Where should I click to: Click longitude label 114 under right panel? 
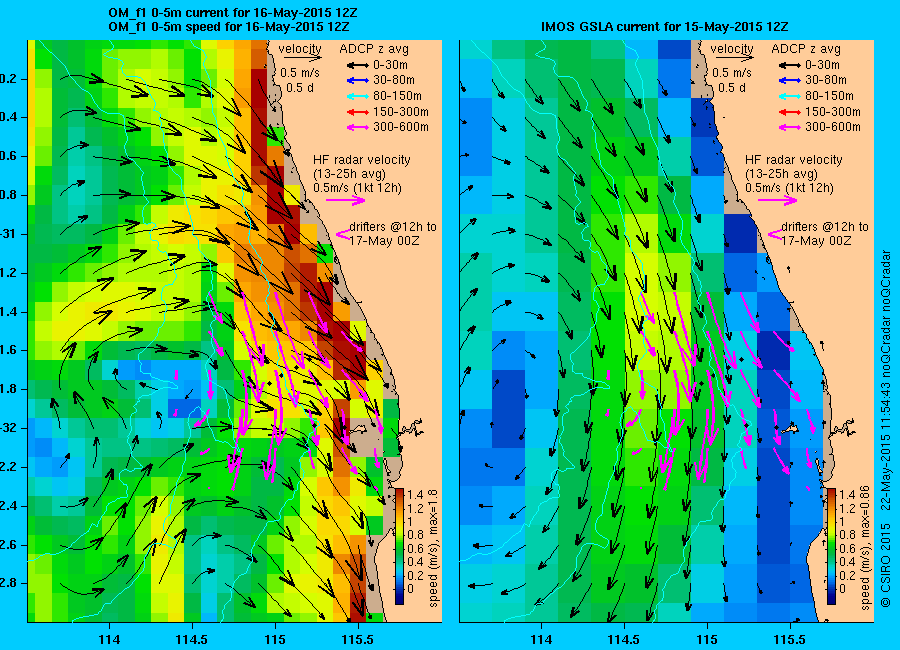click(541, 640)
